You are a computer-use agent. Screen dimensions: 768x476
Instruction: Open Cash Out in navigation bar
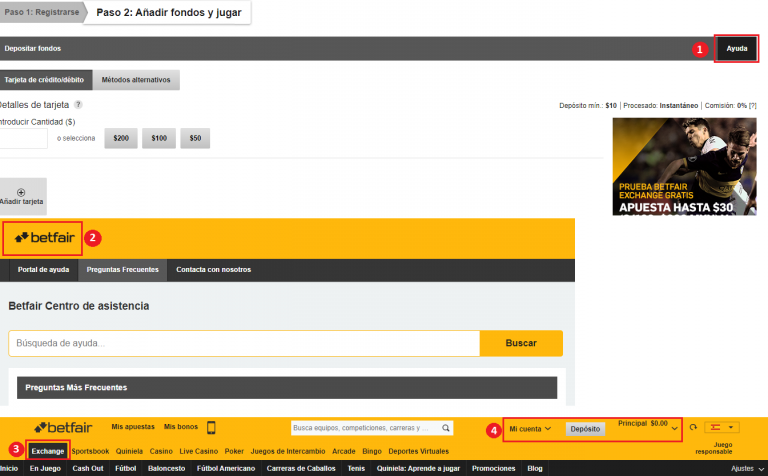click(x=88, y=469)
